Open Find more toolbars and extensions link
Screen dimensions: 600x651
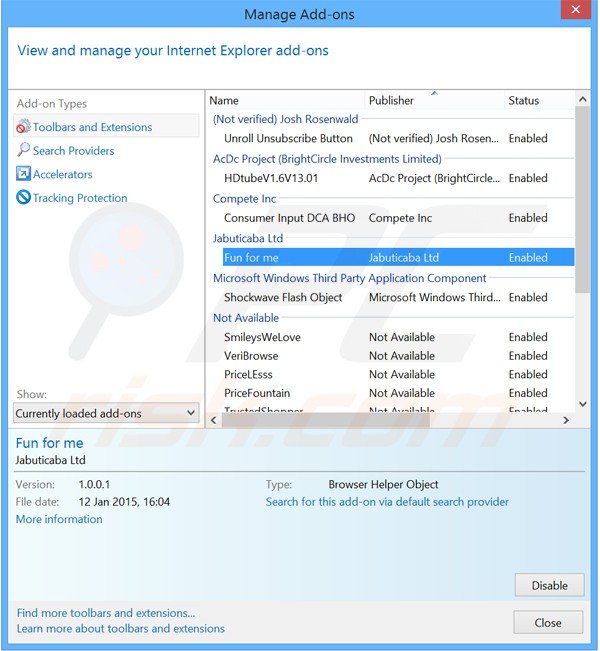(105, 613)
